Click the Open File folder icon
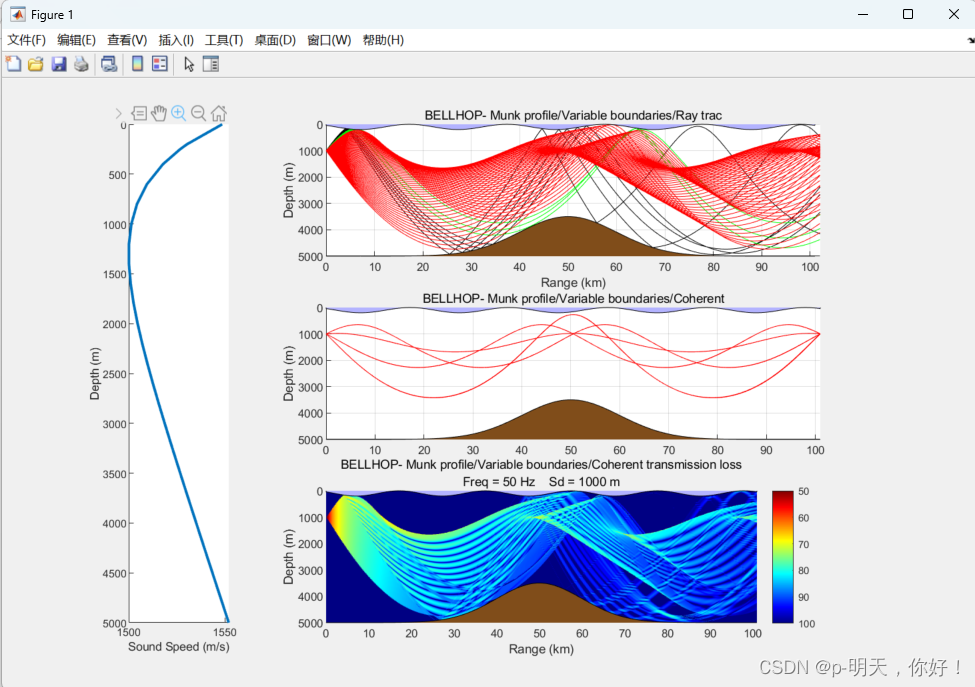 pos(35,64)
